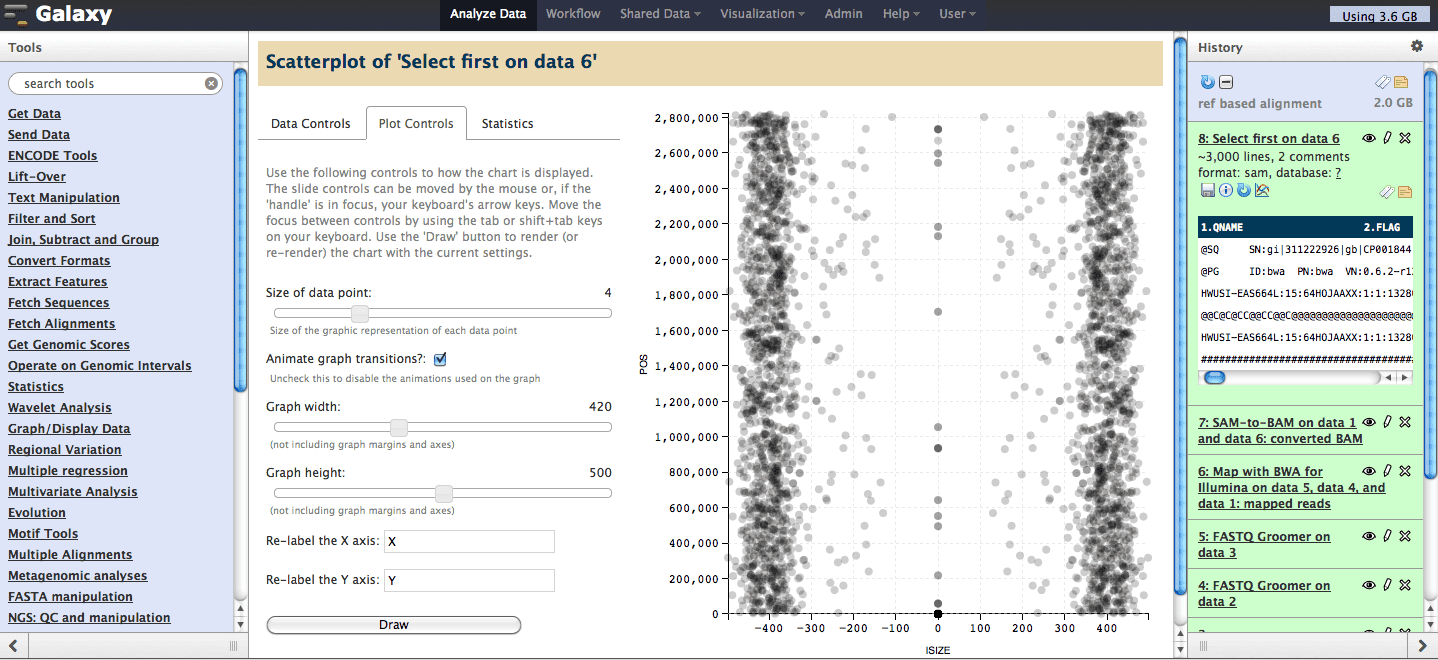Open the history options gear icon
Image resolution: width=1438 pixels, height=660 pixels.
click(1417, 46)
